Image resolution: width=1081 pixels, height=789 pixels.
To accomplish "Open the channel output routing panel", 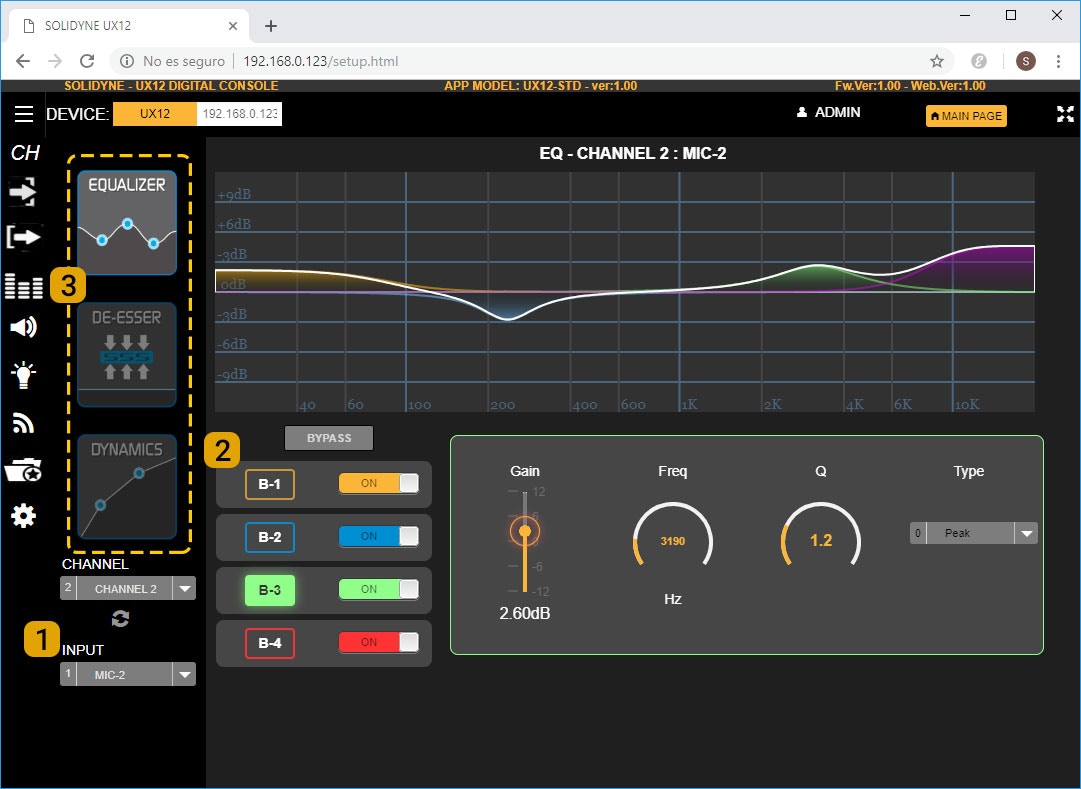I will [x=22, y=237].
